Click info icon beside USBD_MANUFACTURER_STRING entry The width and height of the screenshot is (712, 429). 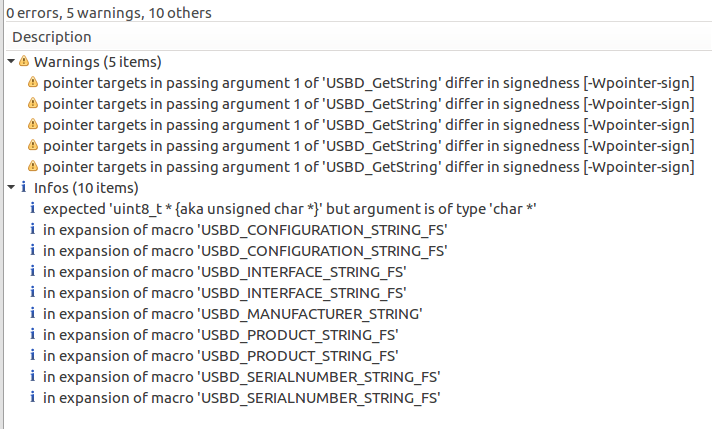[x=33, y=314]
